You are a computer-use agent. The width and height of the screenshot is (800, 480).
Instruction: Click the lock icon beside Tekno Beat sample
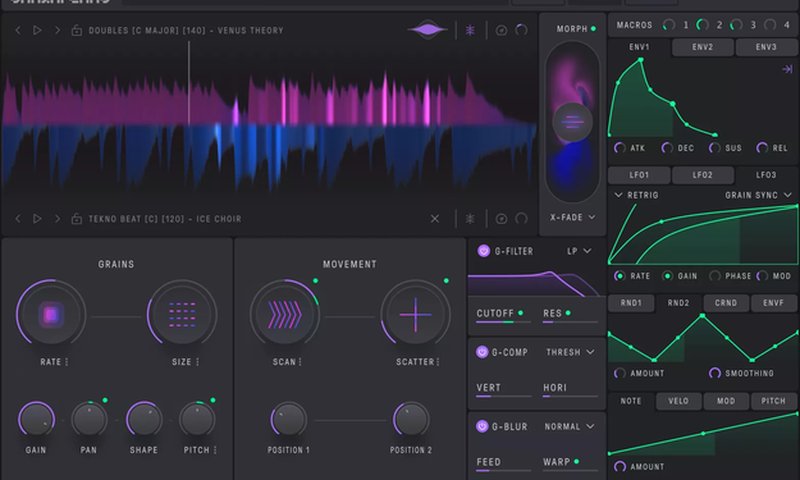(x=77, y=219)
